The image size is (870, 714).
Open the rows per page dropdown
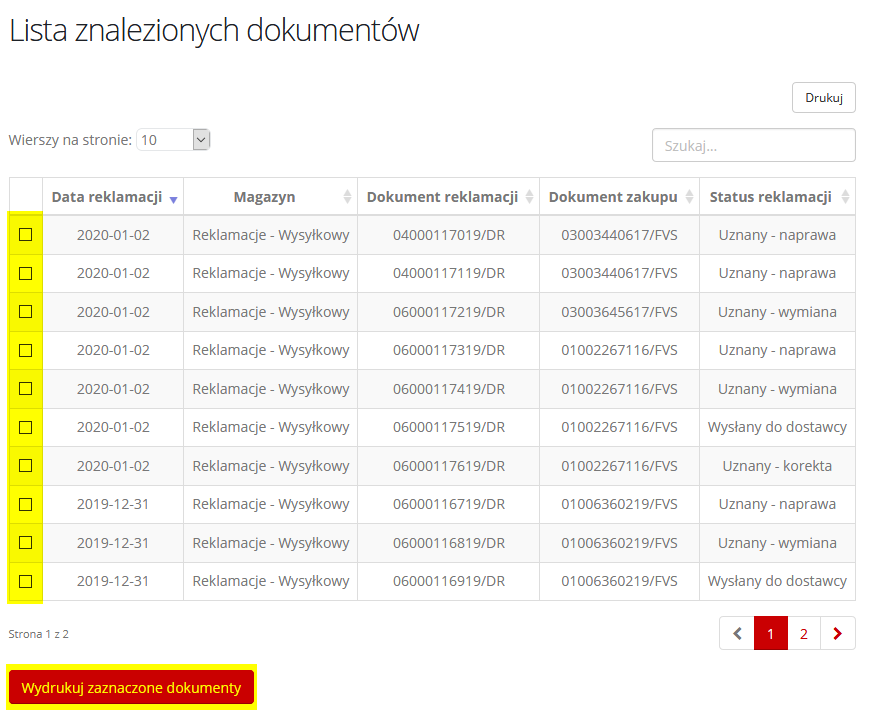[173, 140]
